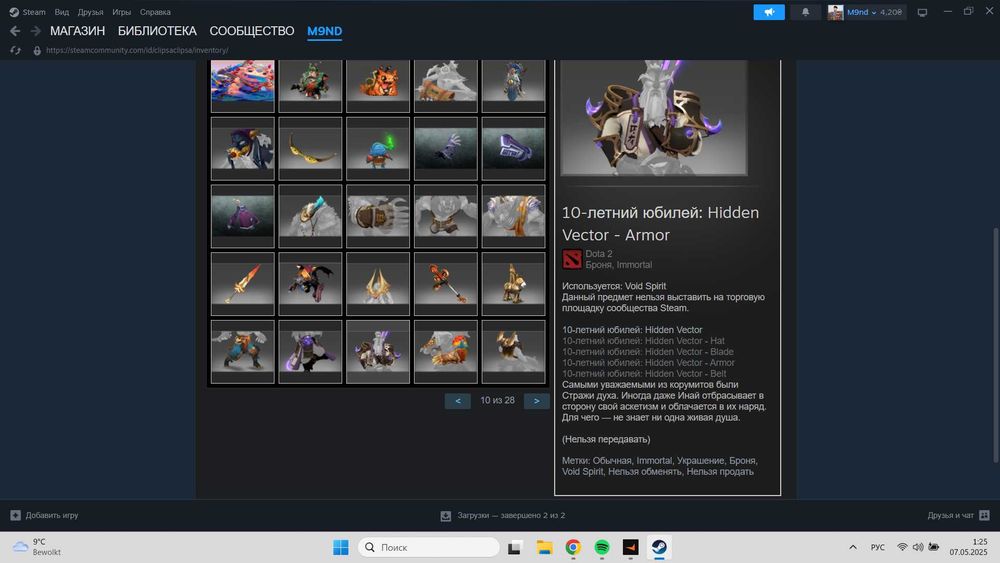This screenshot has height=563, width=1000.
Task: Go to previous inventory page
Action: pyautogui.click(x=457, y=401)
